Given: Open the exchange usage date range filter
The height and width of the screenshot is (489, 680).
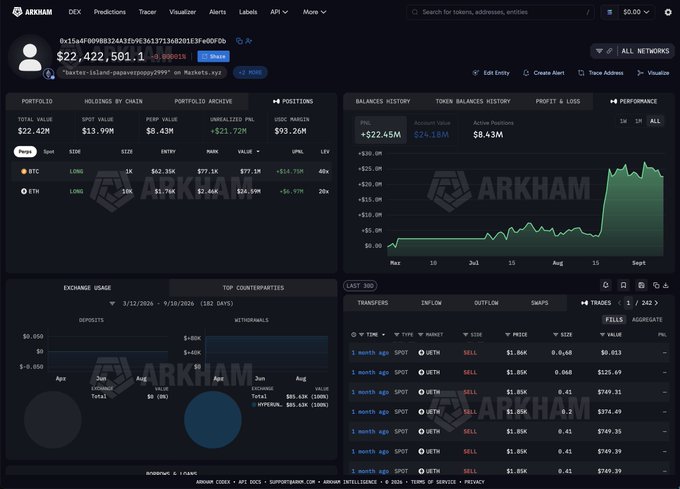Looking at the screenshot, I should pyautogui.click(x=172, y=303).
